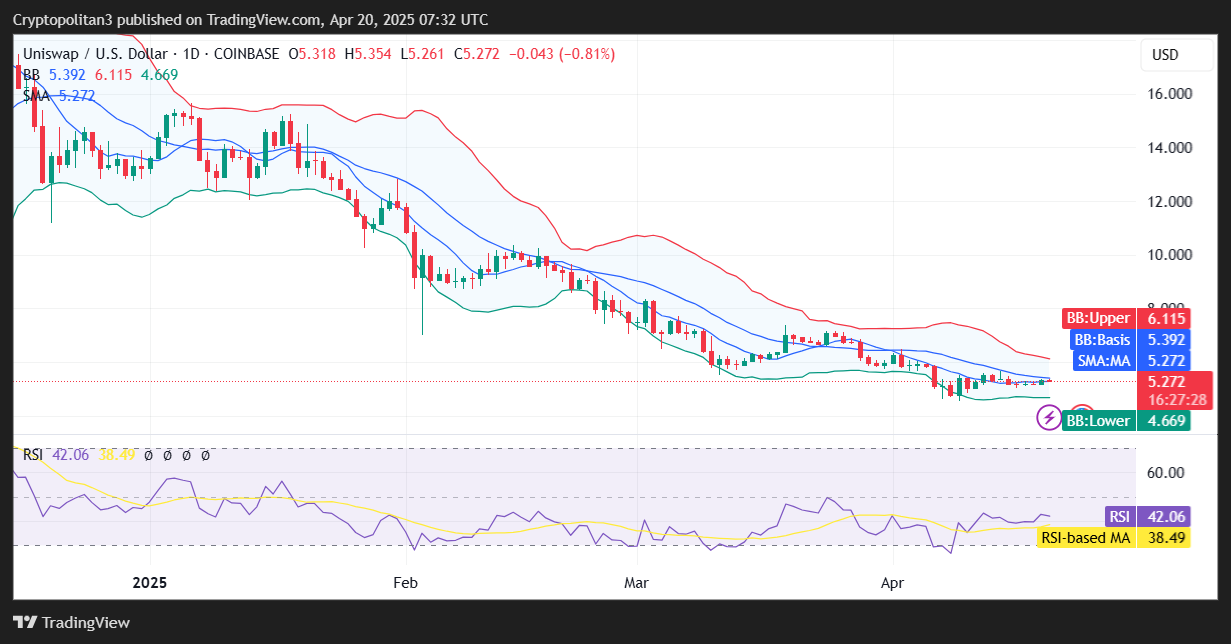Click the Mar label on the time axis
1231x644 pixels.
[634, 581]
